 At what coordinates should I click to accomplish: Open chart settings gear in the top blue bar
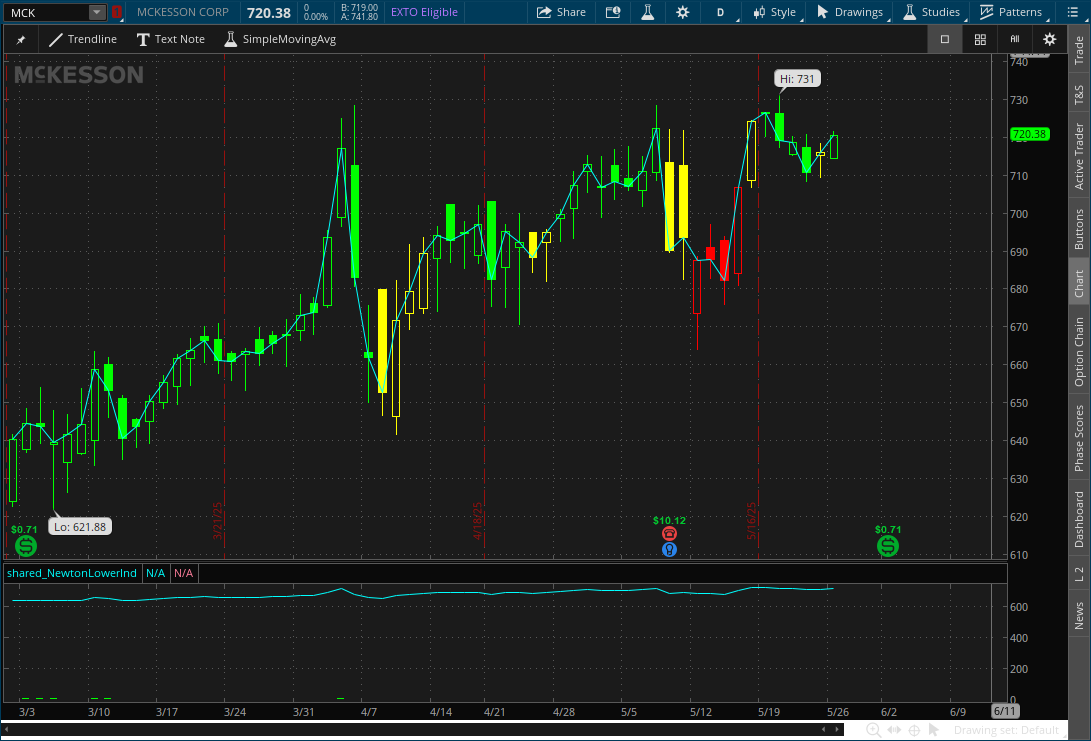click(683, 13)
